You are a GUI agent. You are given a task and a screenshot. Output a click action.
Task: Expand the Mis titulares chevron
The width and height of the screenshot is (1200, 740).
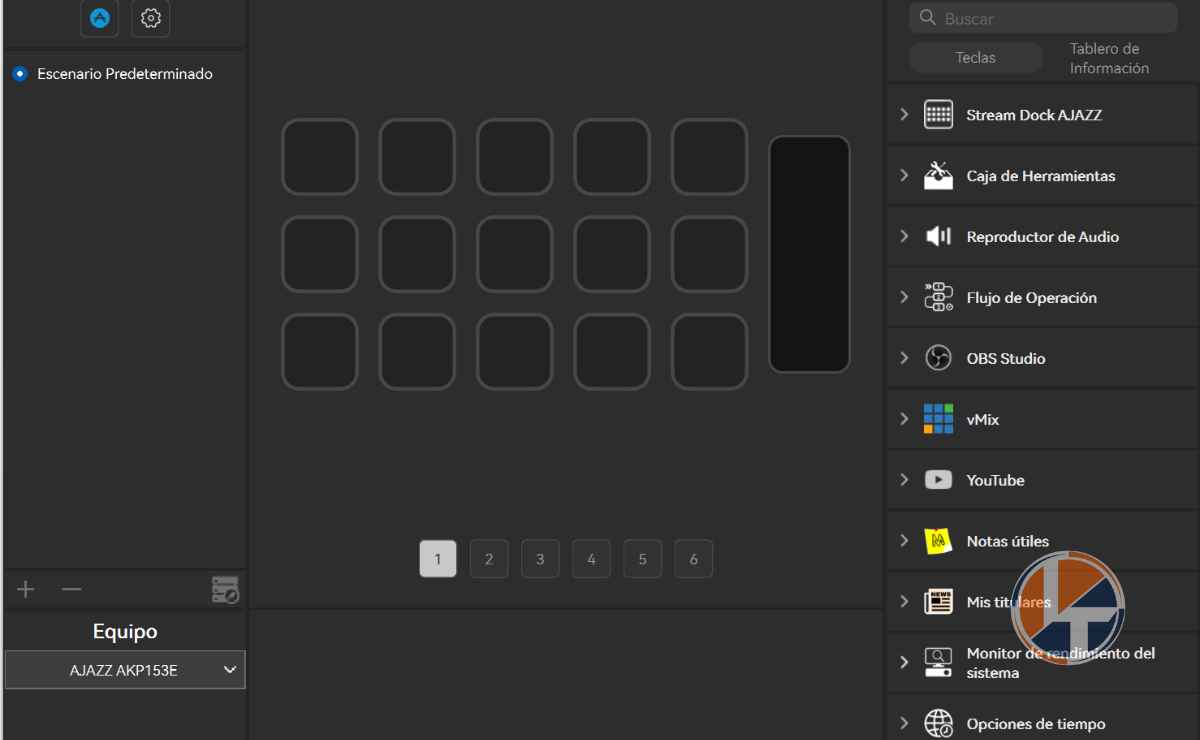tap(904, 602)
